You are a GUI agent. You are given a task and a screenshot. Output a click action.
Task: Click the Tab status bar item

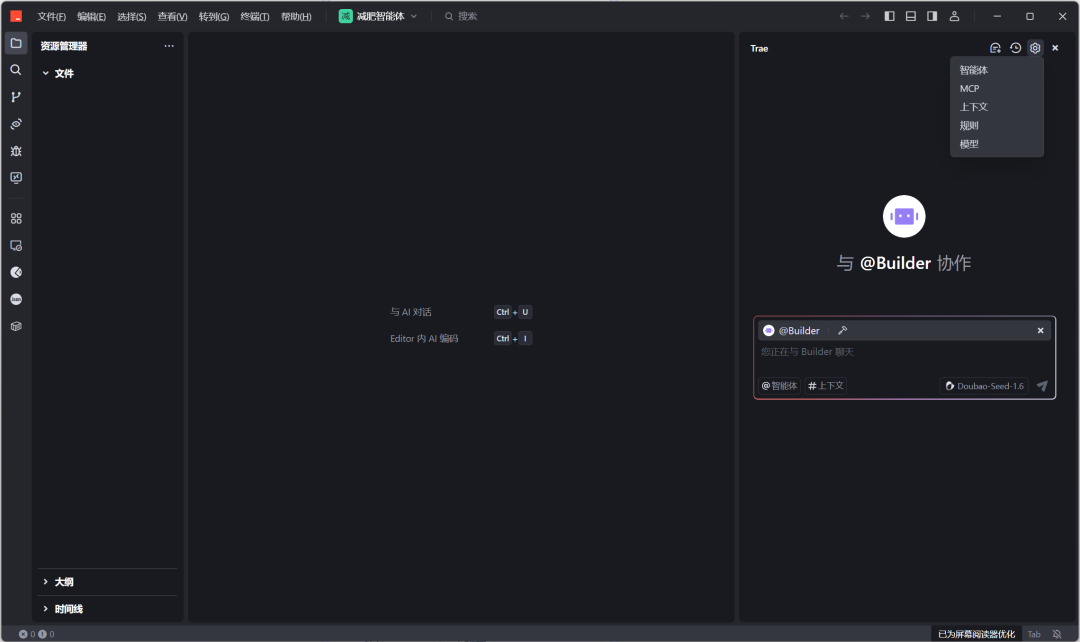[1034, 634]
